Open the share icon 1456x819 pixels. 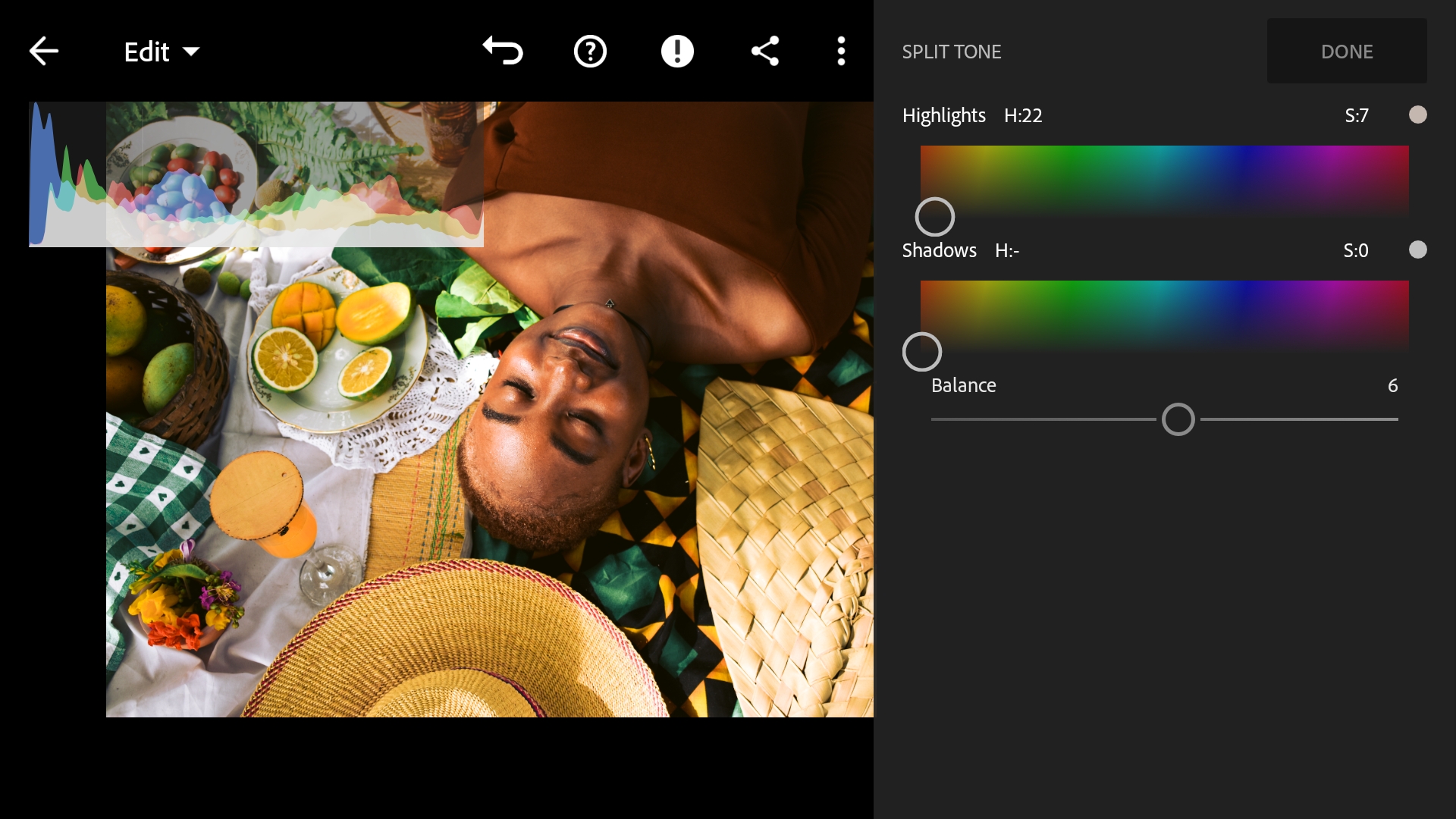(x=765, y=50)
